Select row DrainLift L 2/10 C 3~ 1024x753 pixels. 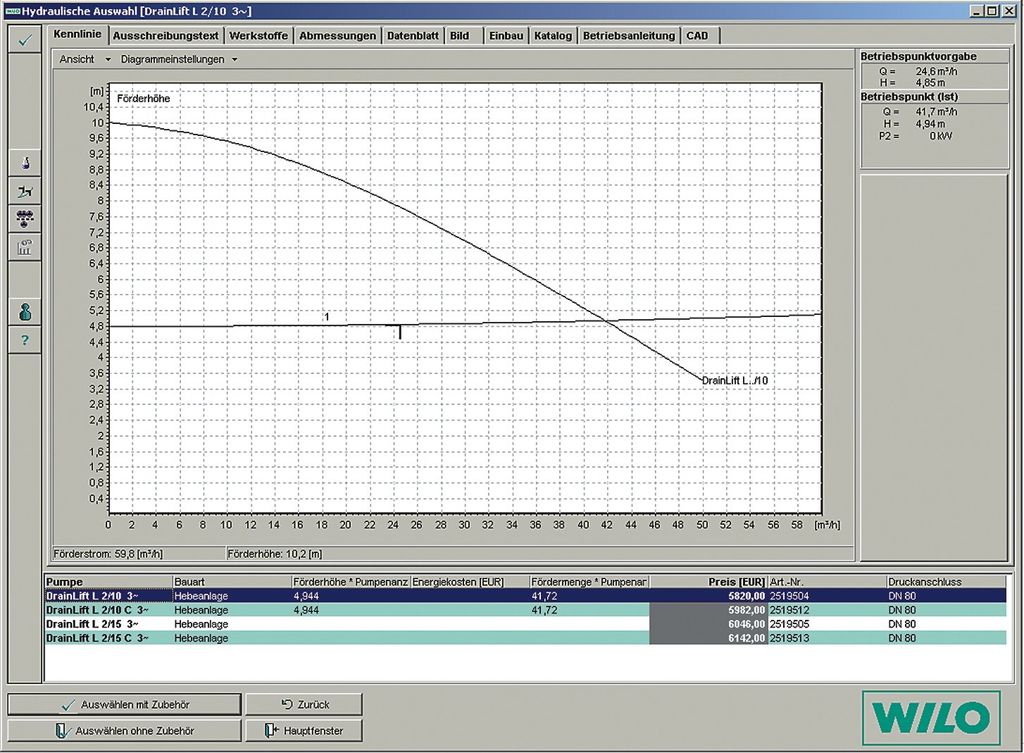coord(525,610)
